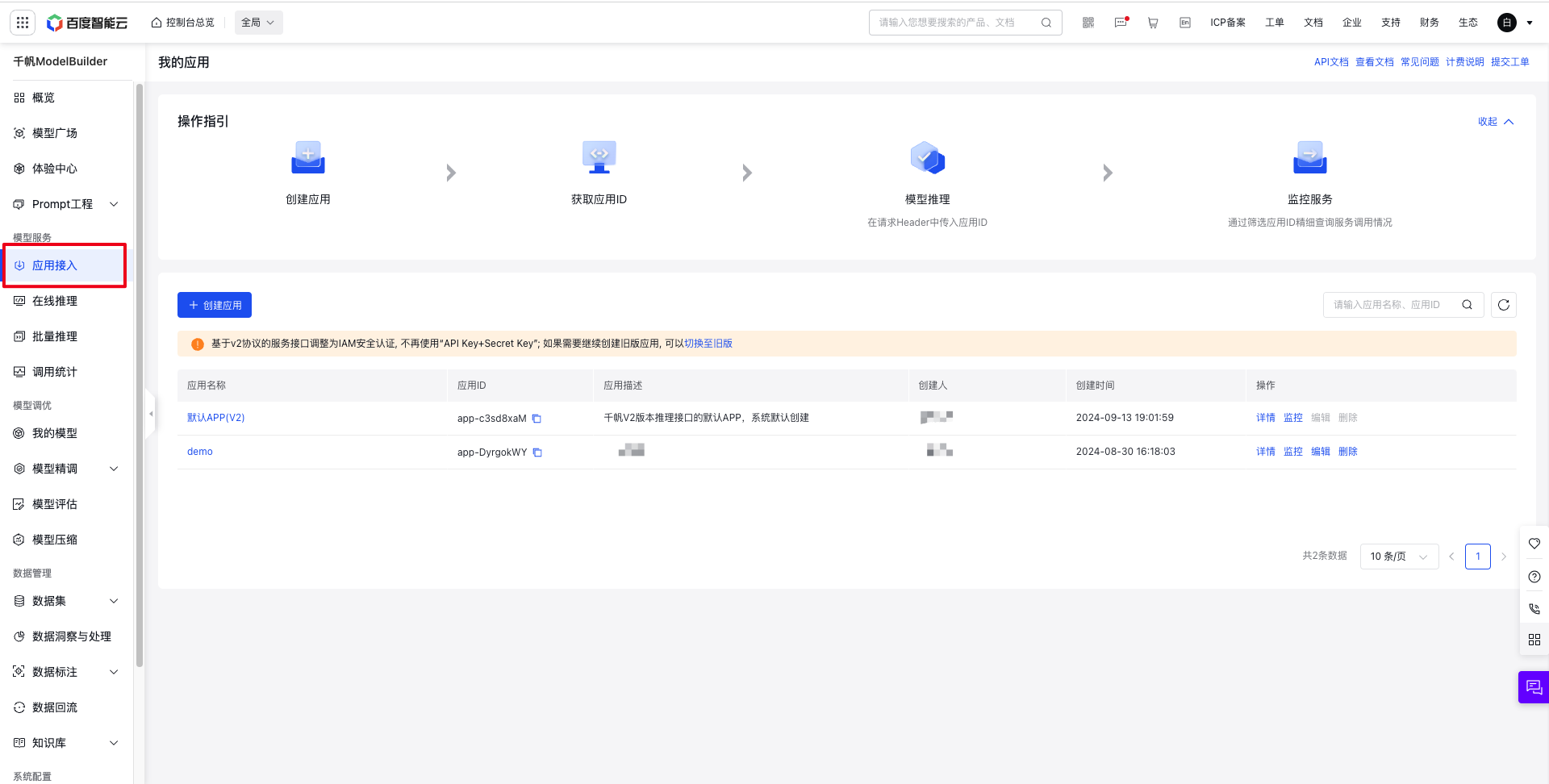Open the API文档 link
The width and height of the screenshot is (1549, 784).
click(x=1331, y=62)
